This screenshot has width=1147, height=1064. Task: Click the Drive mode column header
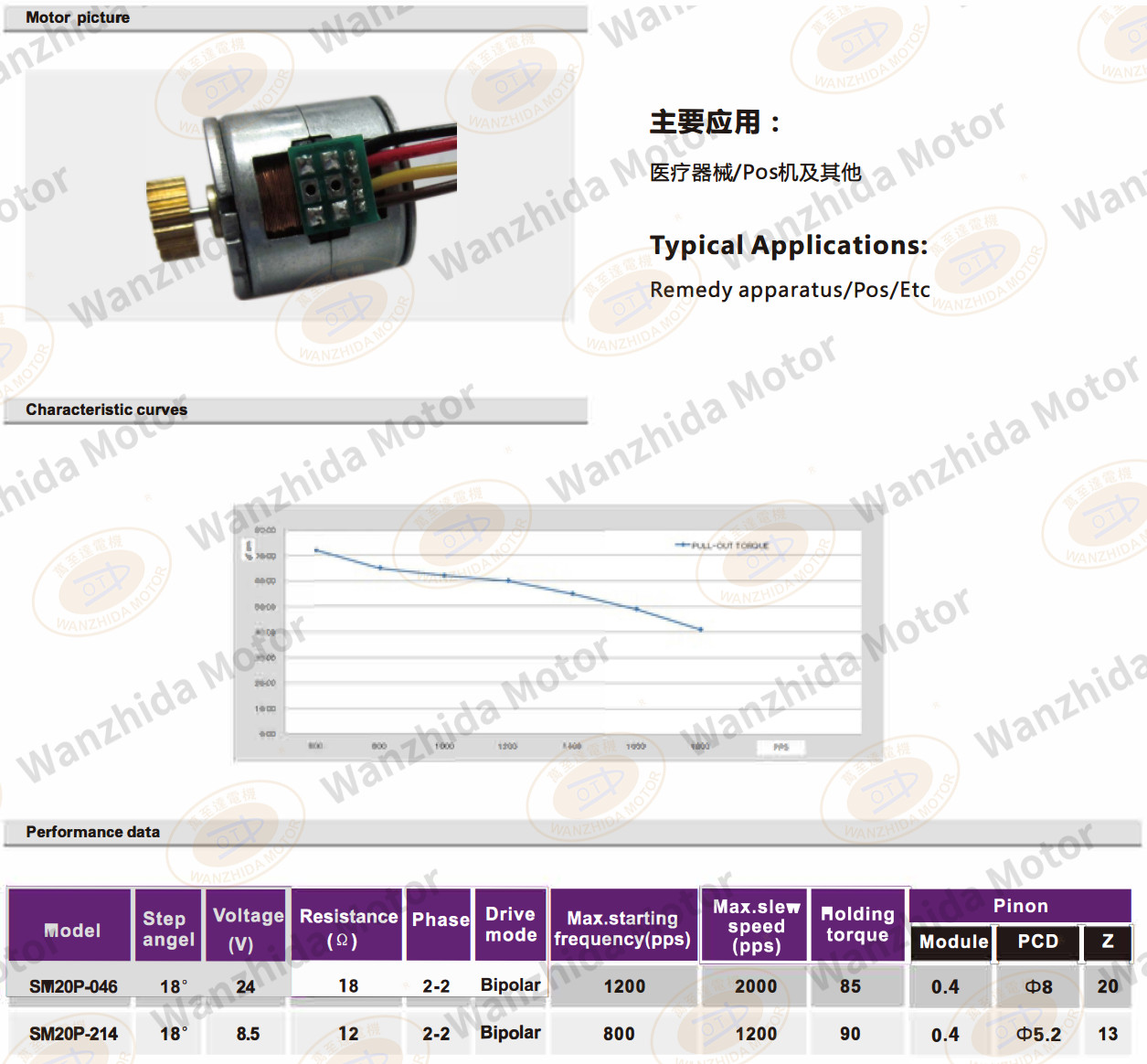511,924
